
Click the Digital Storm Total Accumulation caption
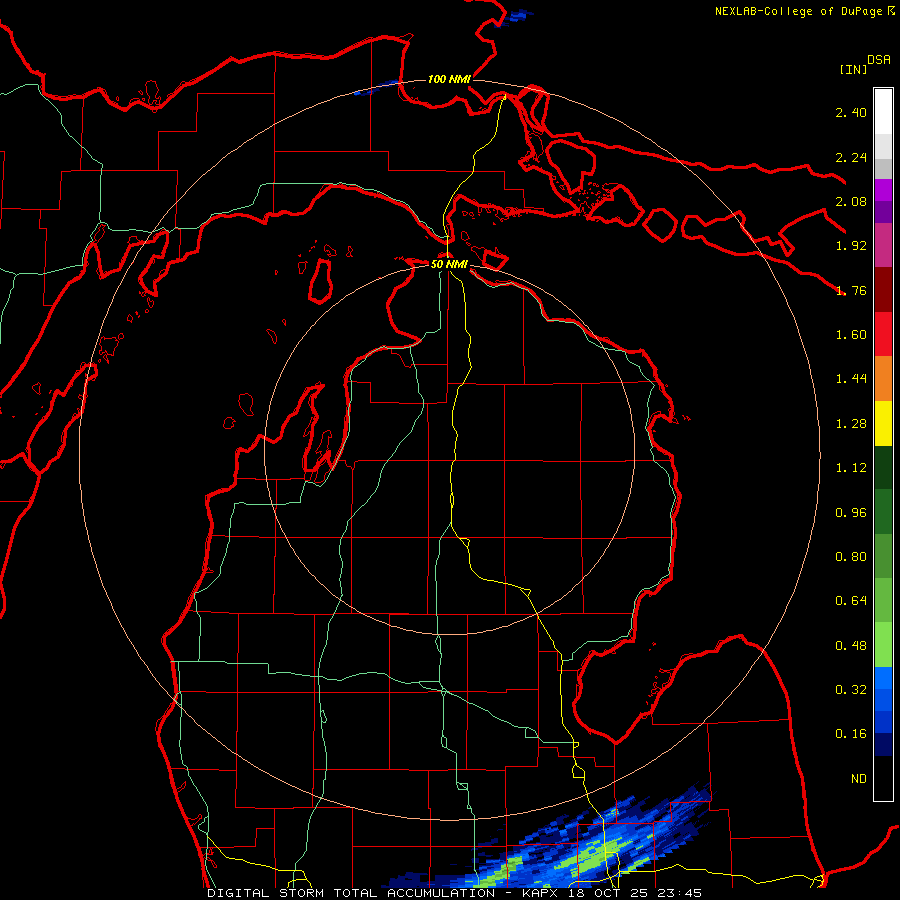(x=454, y=893)
